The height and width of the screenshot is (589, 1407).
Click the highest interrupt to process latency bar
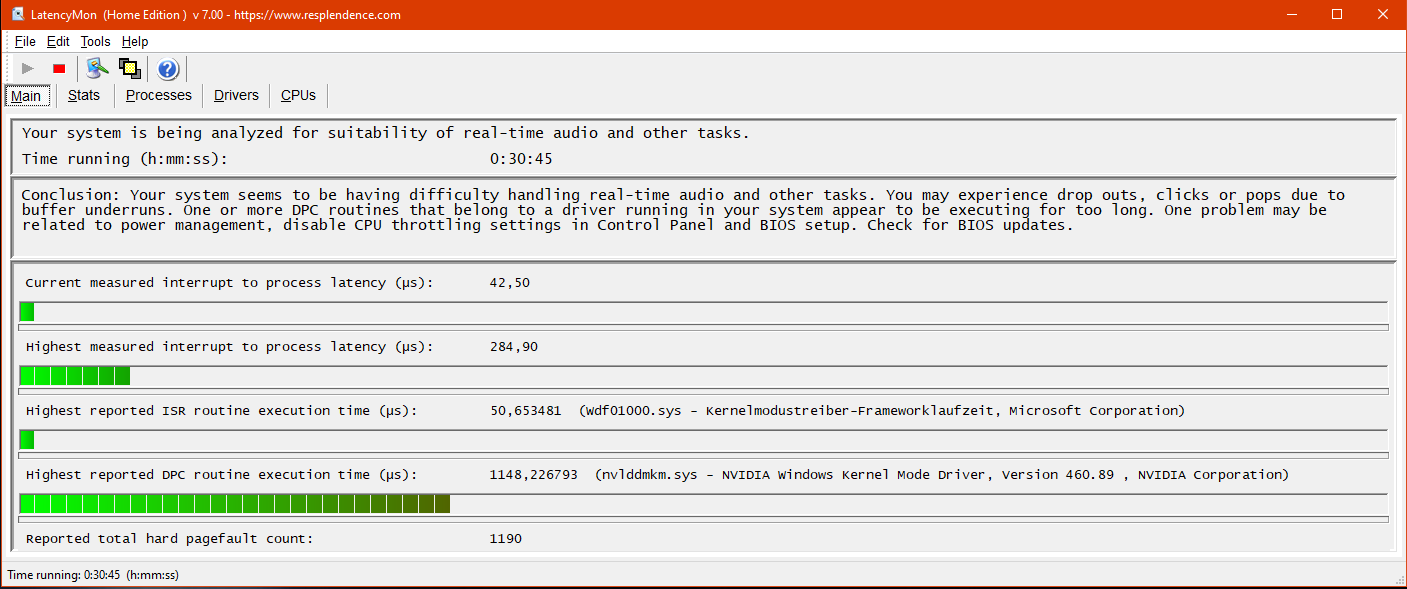click(703, 376)
